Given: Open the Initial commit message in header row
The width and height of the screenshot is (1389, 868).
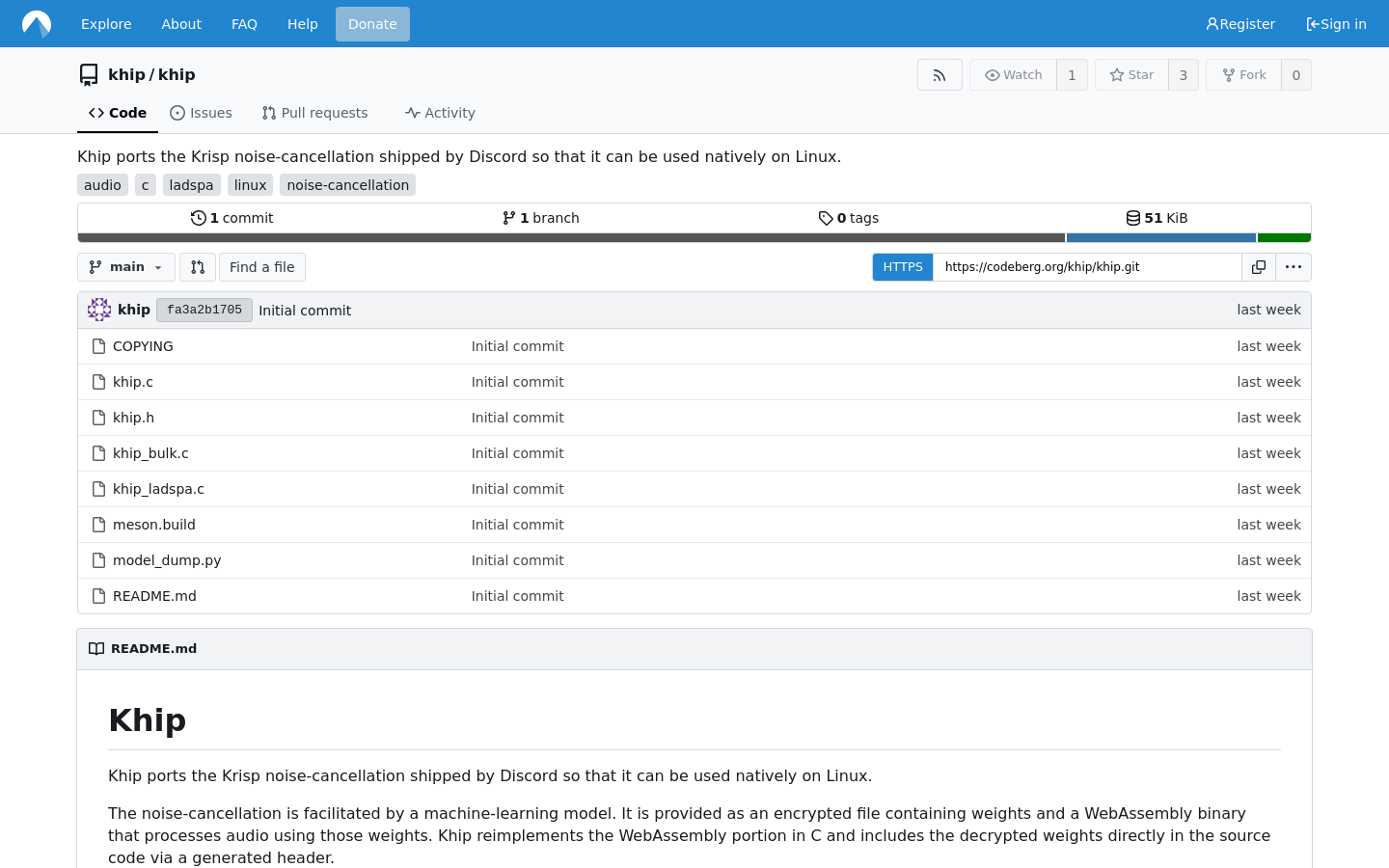Looking at the screenshot, I should point(305,311).
